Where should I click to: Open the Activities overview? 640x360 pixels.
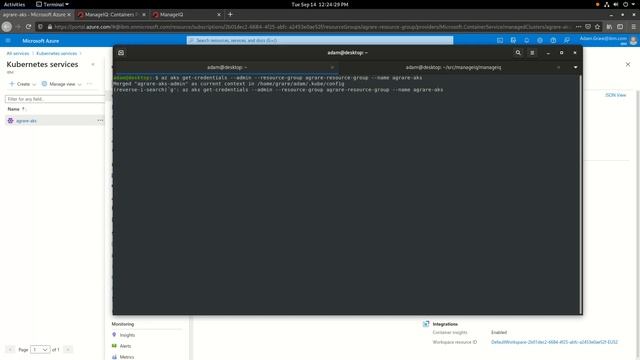point(14,4)
